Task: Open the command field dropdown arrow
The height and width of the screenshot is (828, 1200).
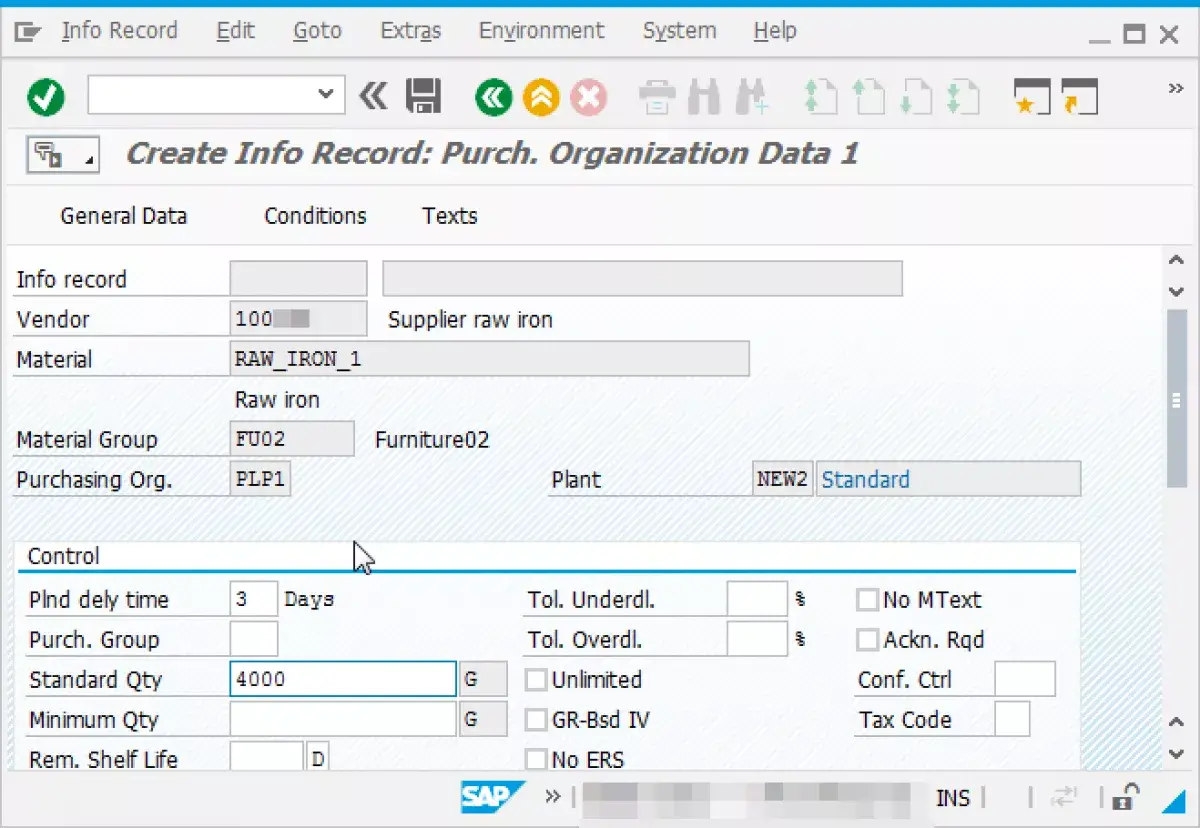Action: click(x=325, y=95)
